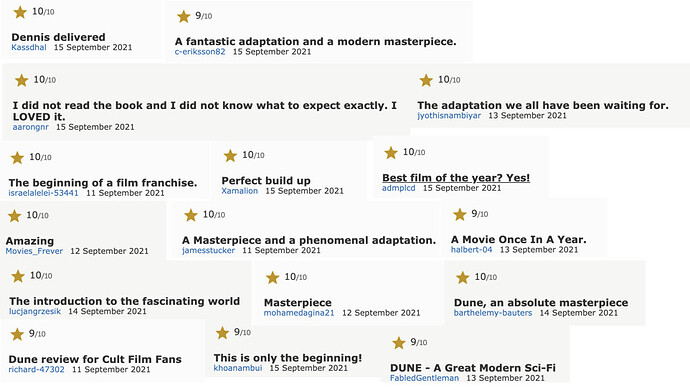Click the star icon above 'Perfect build up'

(x=230, y=155)
